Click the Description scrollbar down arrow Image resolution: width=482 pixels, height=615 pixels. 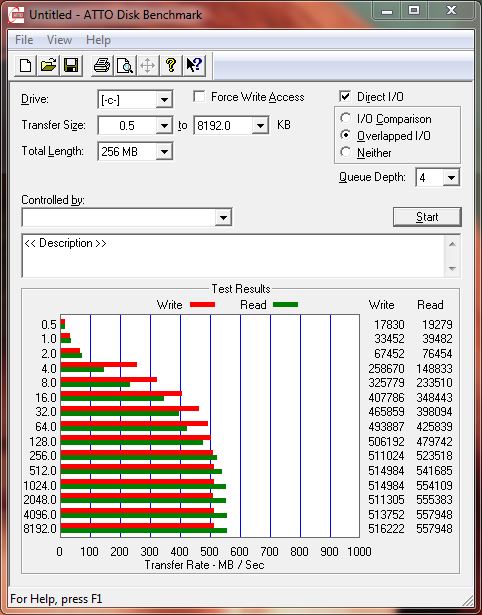pos(452,269)
